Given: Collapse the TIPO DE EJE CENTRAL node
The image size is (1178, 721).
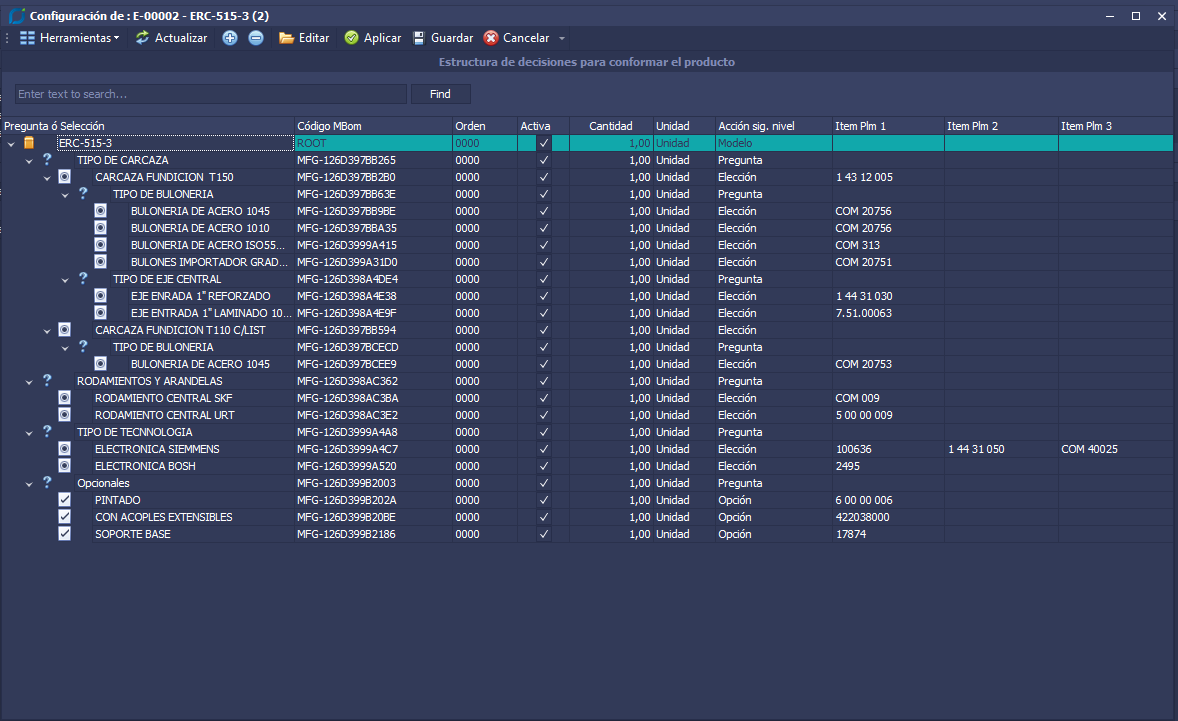Looking at the screenshot, I should pyautogui.click(x=65, y=280).
